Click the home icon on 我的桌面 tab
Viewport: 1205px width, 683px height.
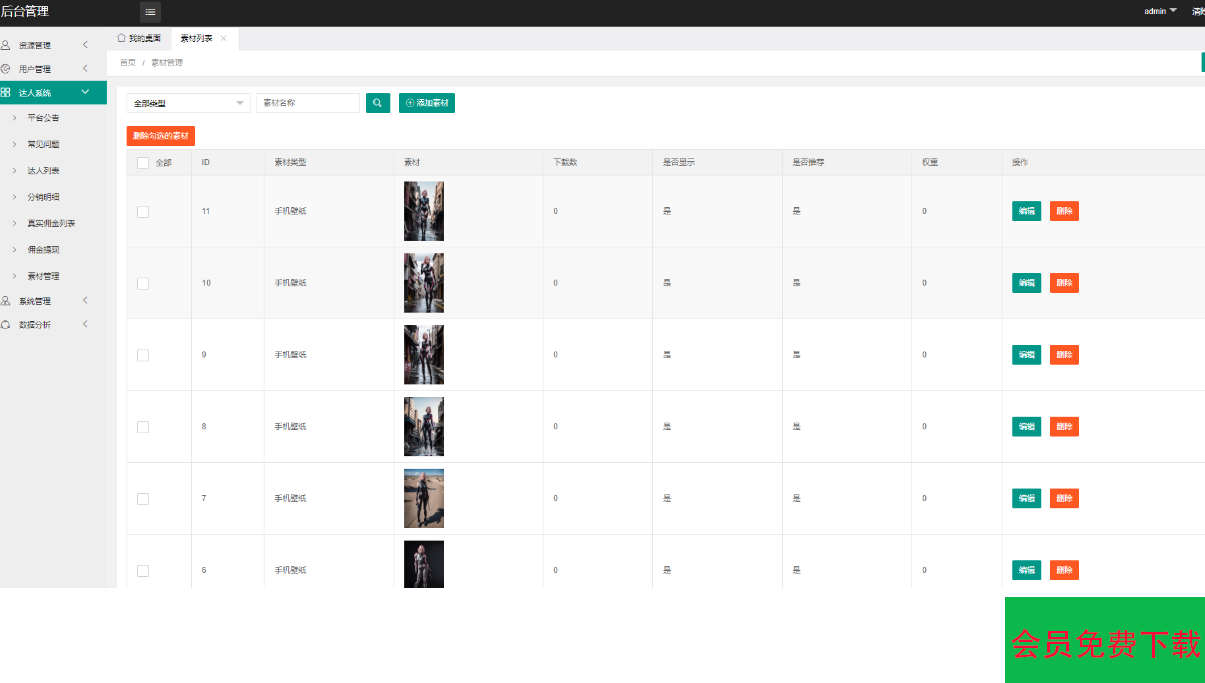coord(122,38)
